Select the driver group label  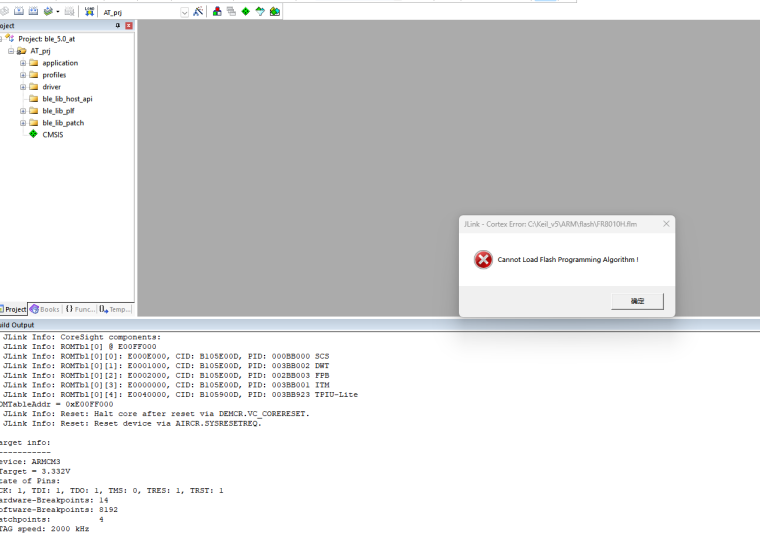click(x=51, y=87)
